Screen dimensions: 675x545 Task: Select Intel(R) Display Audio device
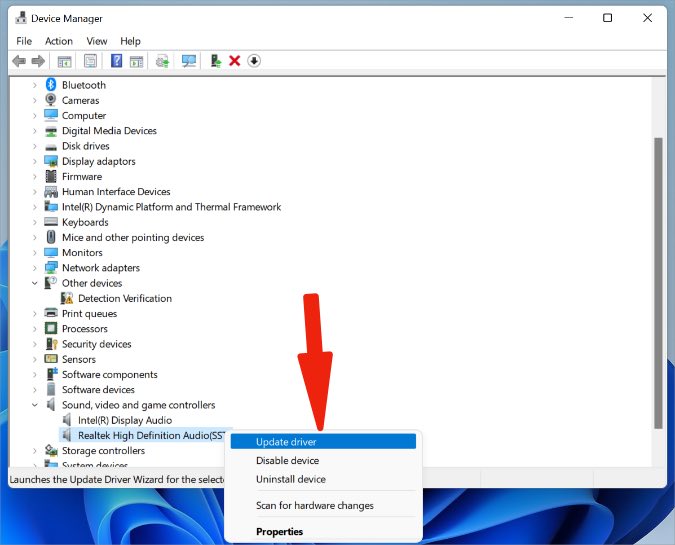[x=124, y=420]
